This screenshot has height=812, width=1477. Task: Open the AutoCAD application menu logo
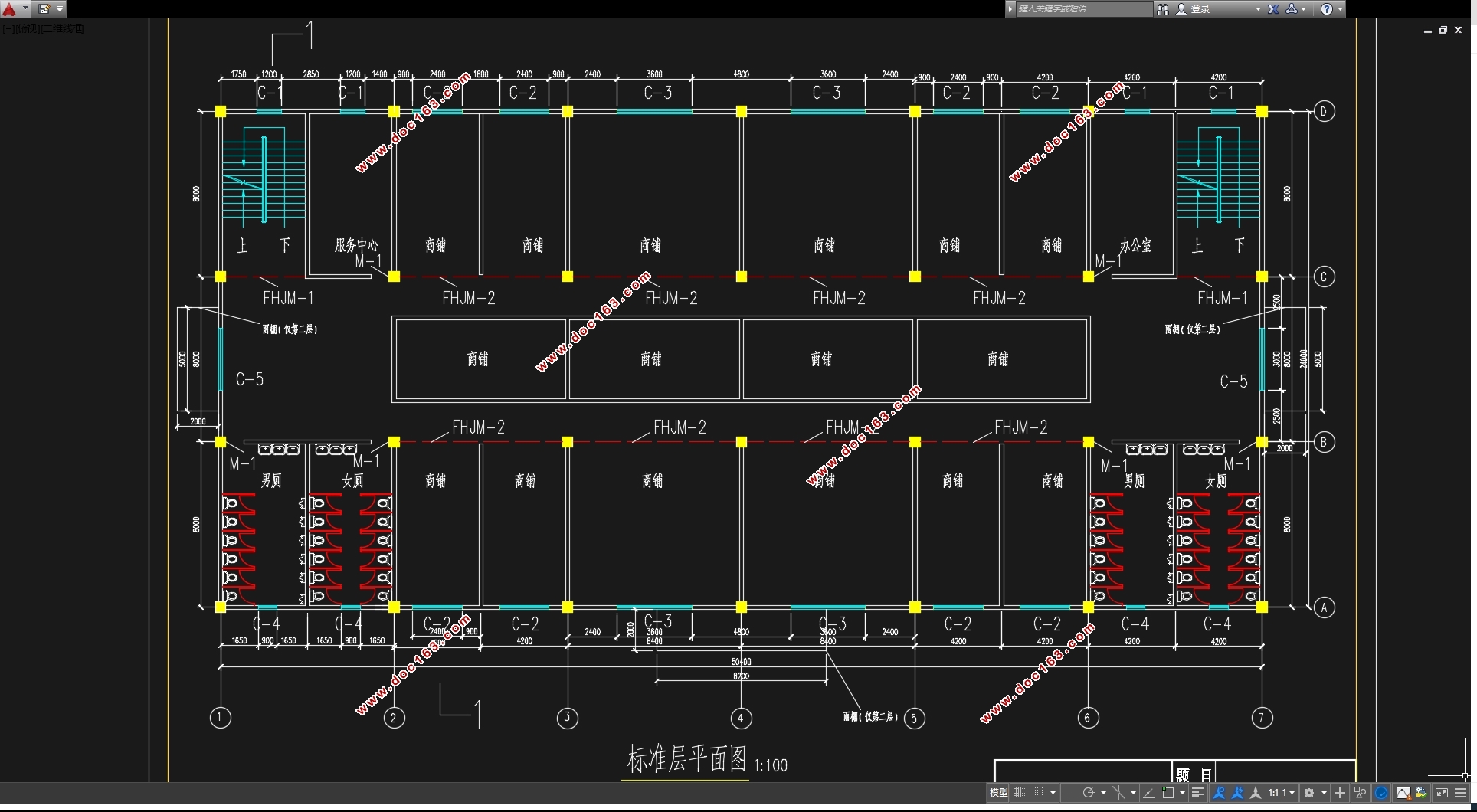click(x=9, y=9)
